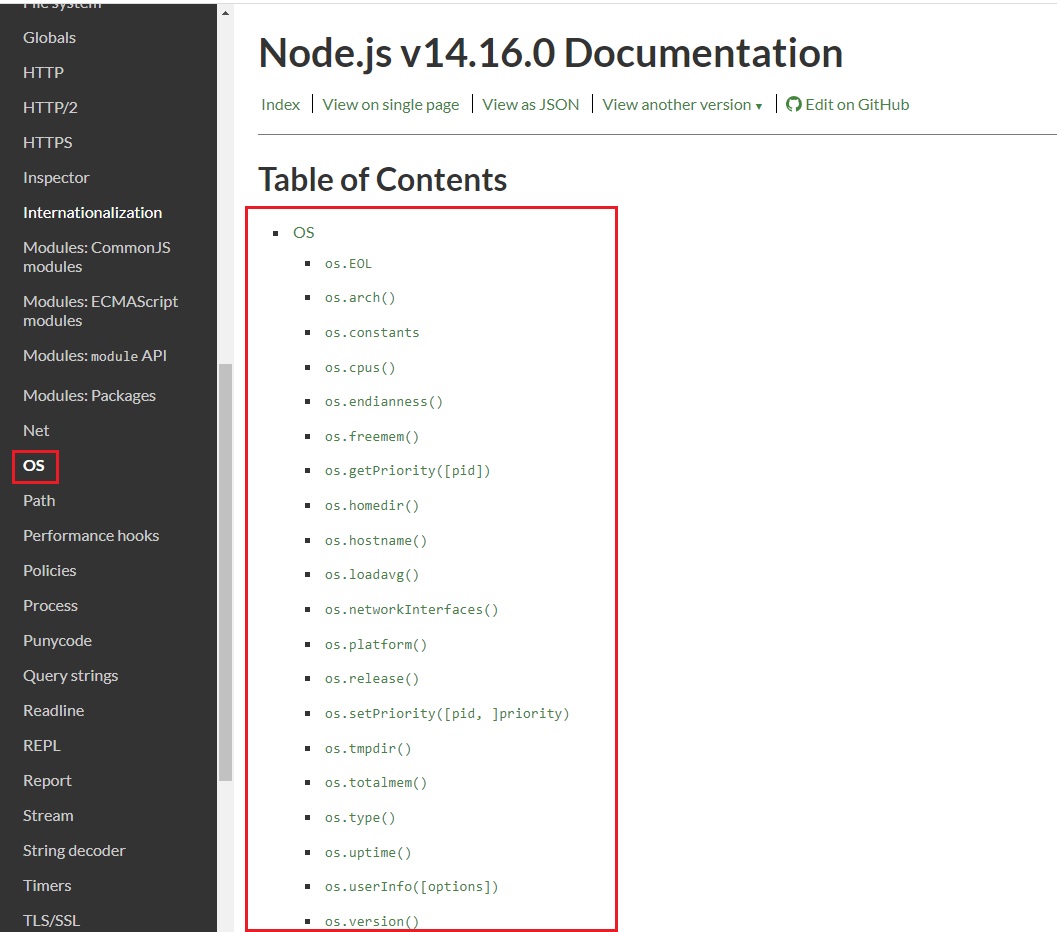This screenshot has width=1057, height=932.
Task: Jump to os.version() in the contents
Action: coord(372,922)
